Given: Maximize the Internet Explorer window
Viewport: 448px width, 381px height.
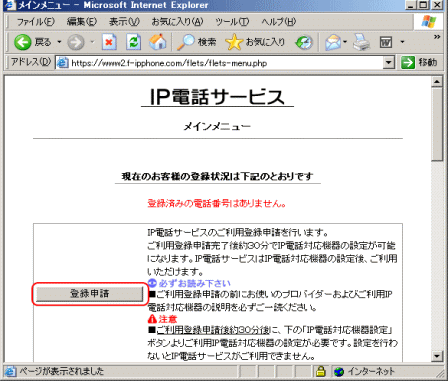Looking at the screenshot, I should (423, 5).
